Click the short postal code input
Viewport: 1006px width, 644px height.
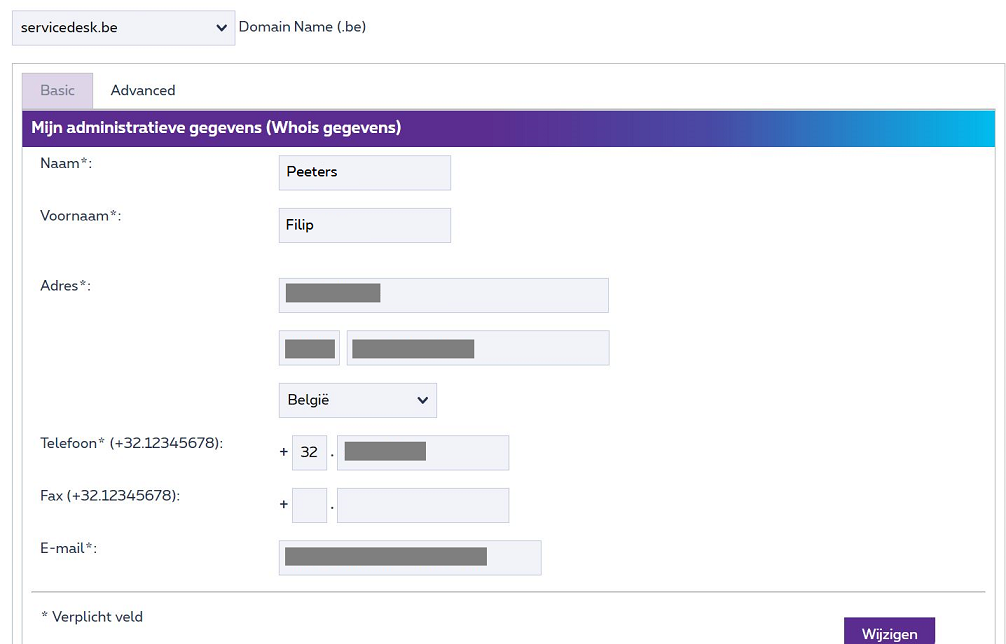[309, 348]
